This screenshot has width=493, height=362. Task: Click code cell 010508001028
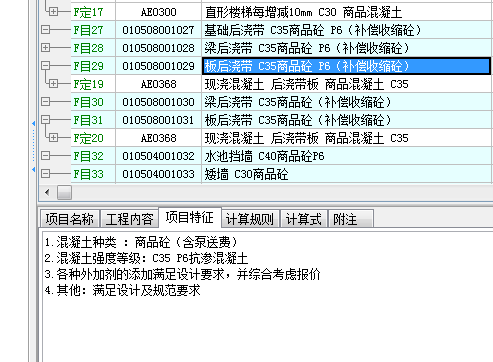point(158,48)
